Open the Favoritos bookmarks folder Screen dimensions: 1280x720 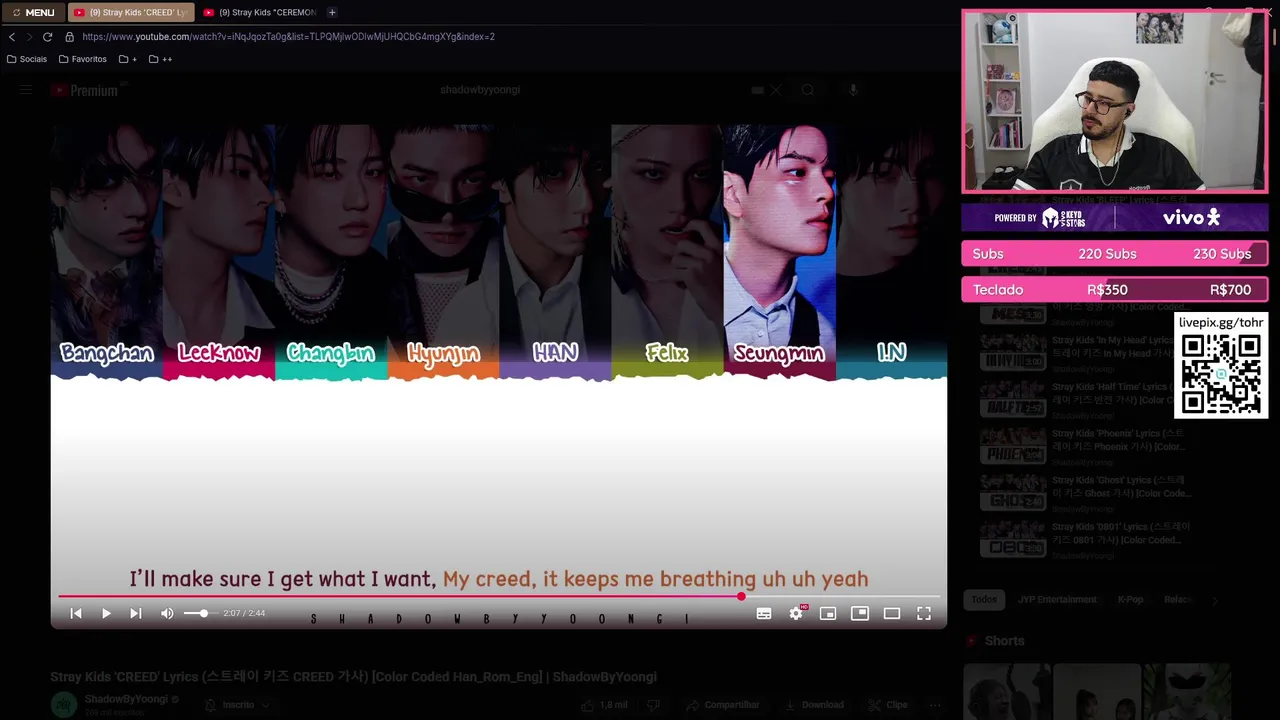(x=82, y=59)
